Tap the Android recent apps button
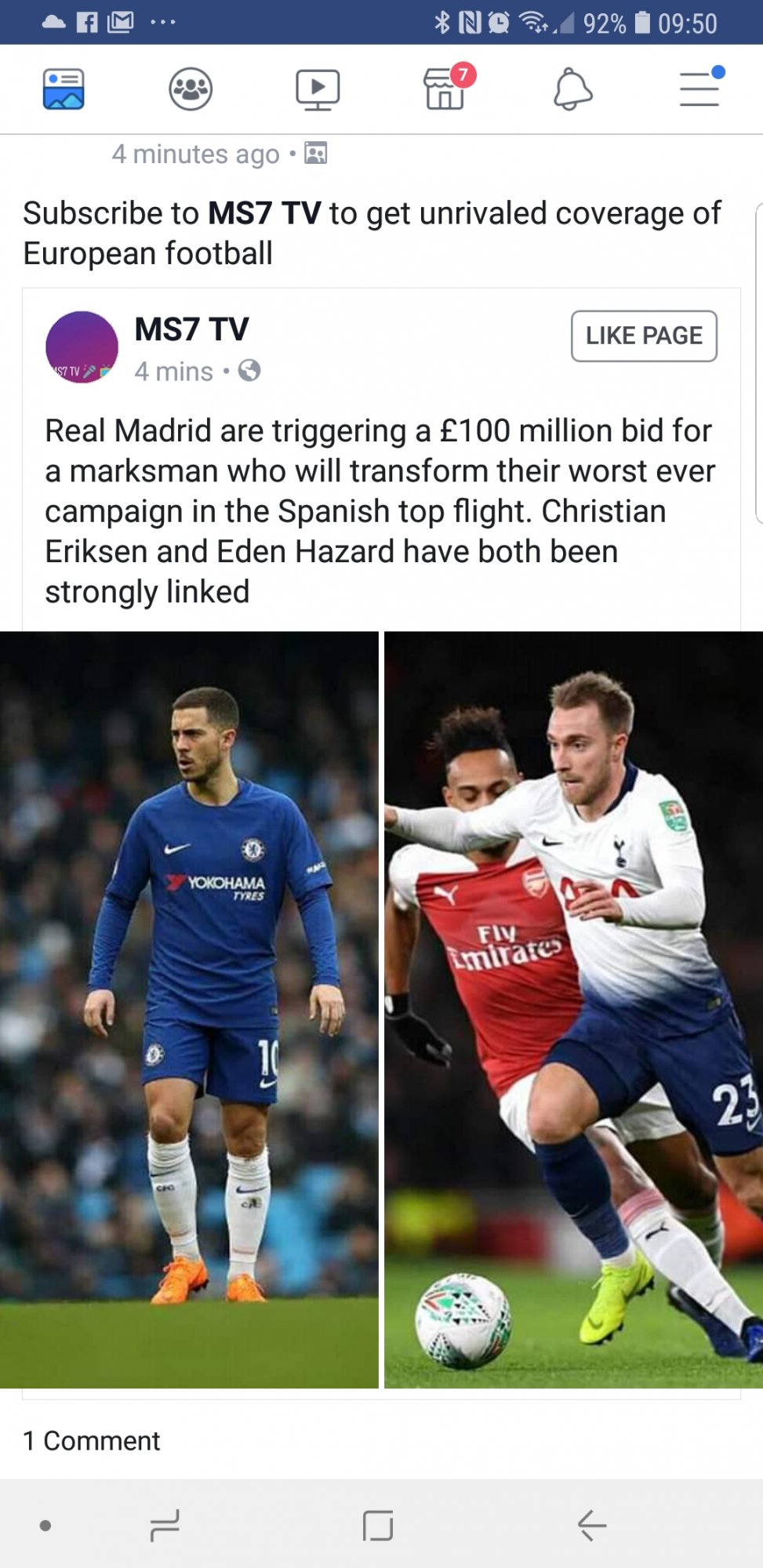Screen dimensions: 763x1568 coord(165,1526)
